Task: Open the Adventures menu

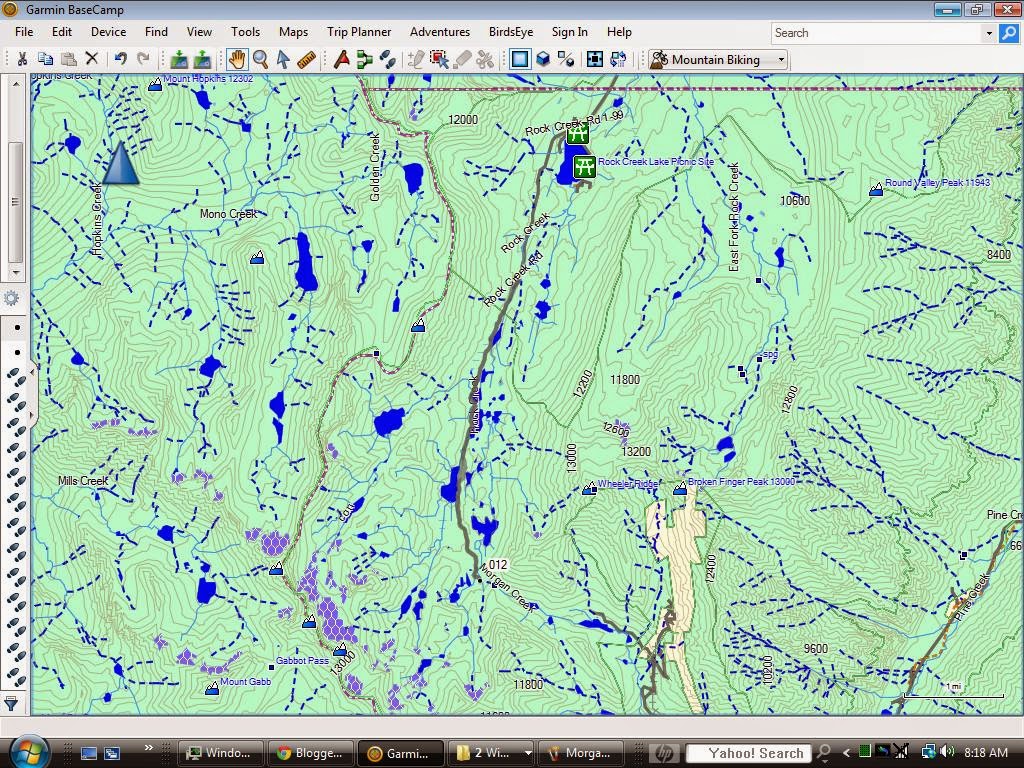Action: (440, 31)
